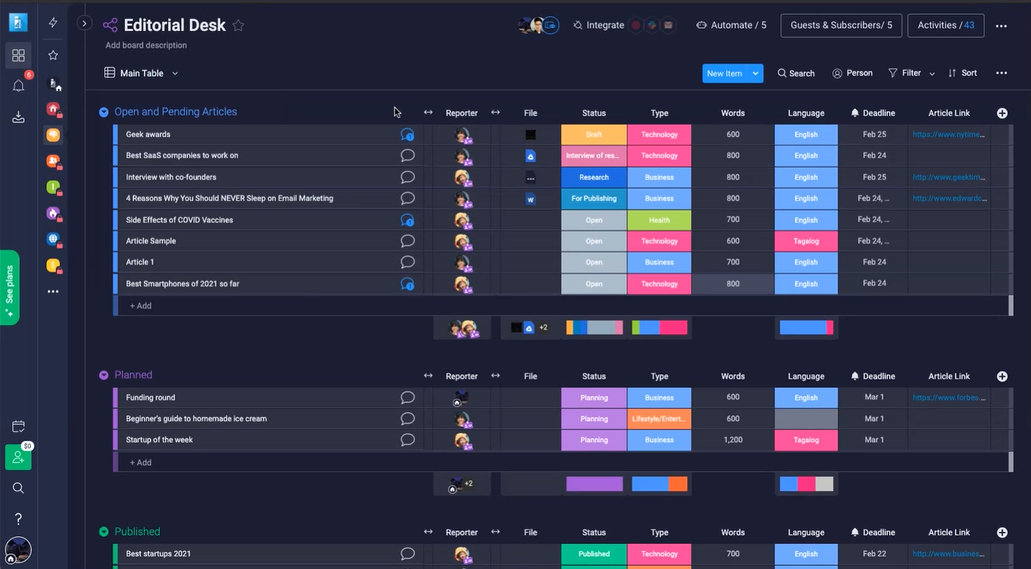Star the Editorial Desk board
The width and height of the screenshot is (1031, 569).
[238, 26]
